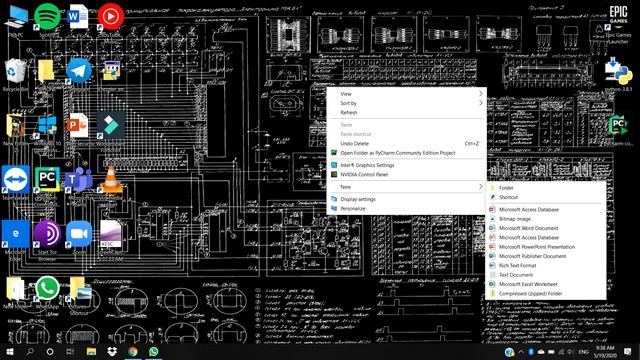Screen dimensions: 640x360
Task: Open the TeamViewer desktop shortcut
Action: (16, 179)
